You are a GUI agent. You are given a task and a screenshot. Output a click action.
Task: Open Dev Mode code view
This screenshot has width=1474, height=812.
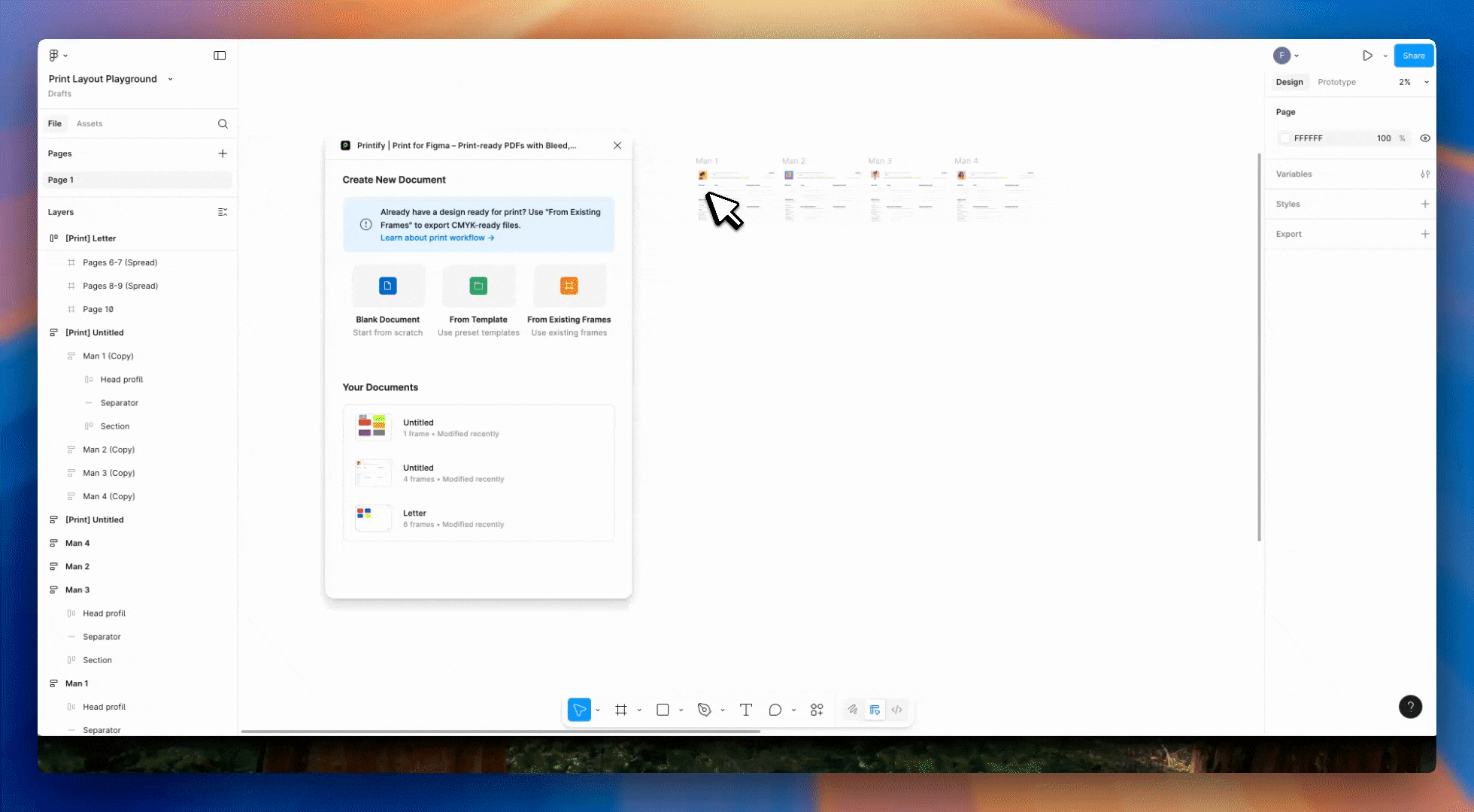click(x=896, y=709)
